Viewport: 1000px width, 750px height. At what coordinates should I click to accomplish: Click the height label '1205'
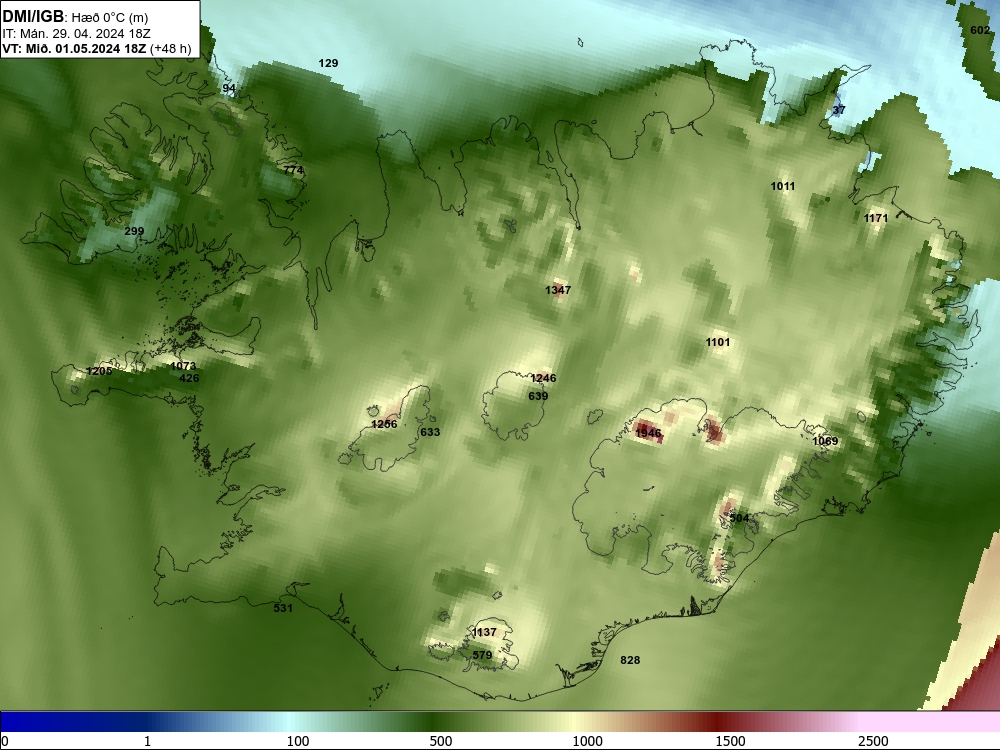click(x=99, y=371)
